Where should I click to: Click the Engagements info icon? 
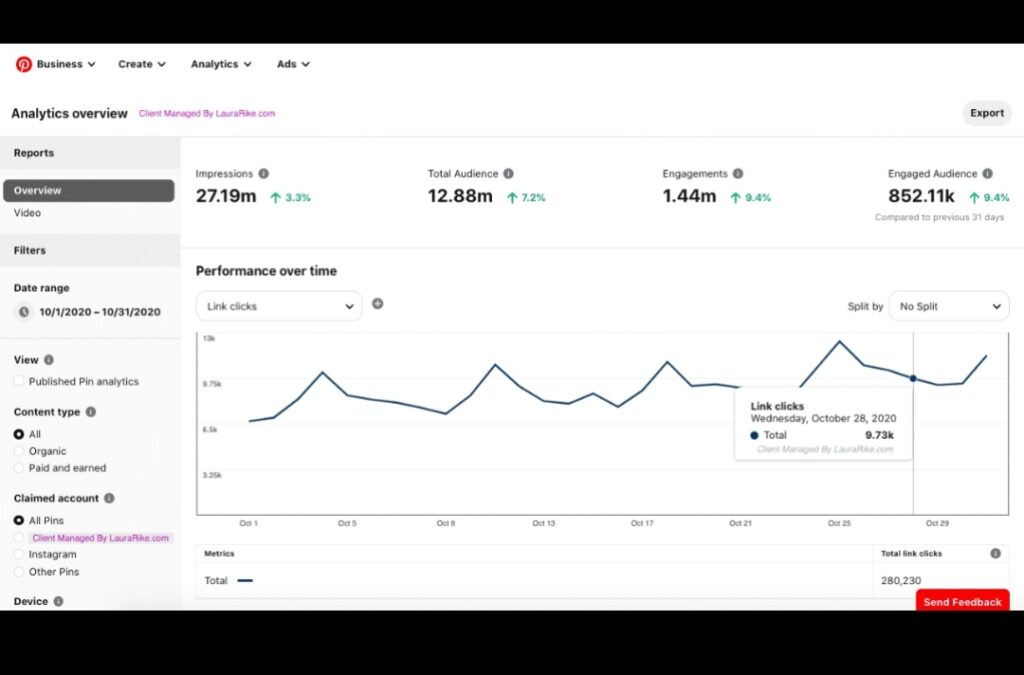tap(737, 172)
